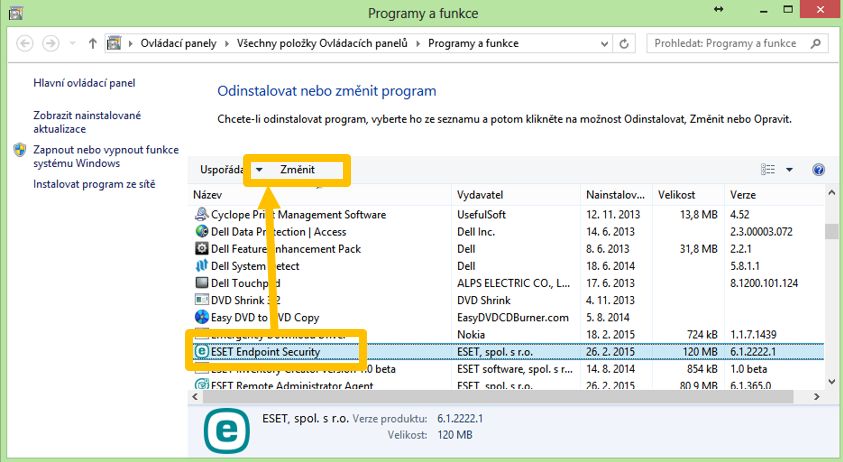Open Všechny položky Ovládacích panelů breadcrumb
This screenshot has height=462, width=843.
click(x=322, y=44)
